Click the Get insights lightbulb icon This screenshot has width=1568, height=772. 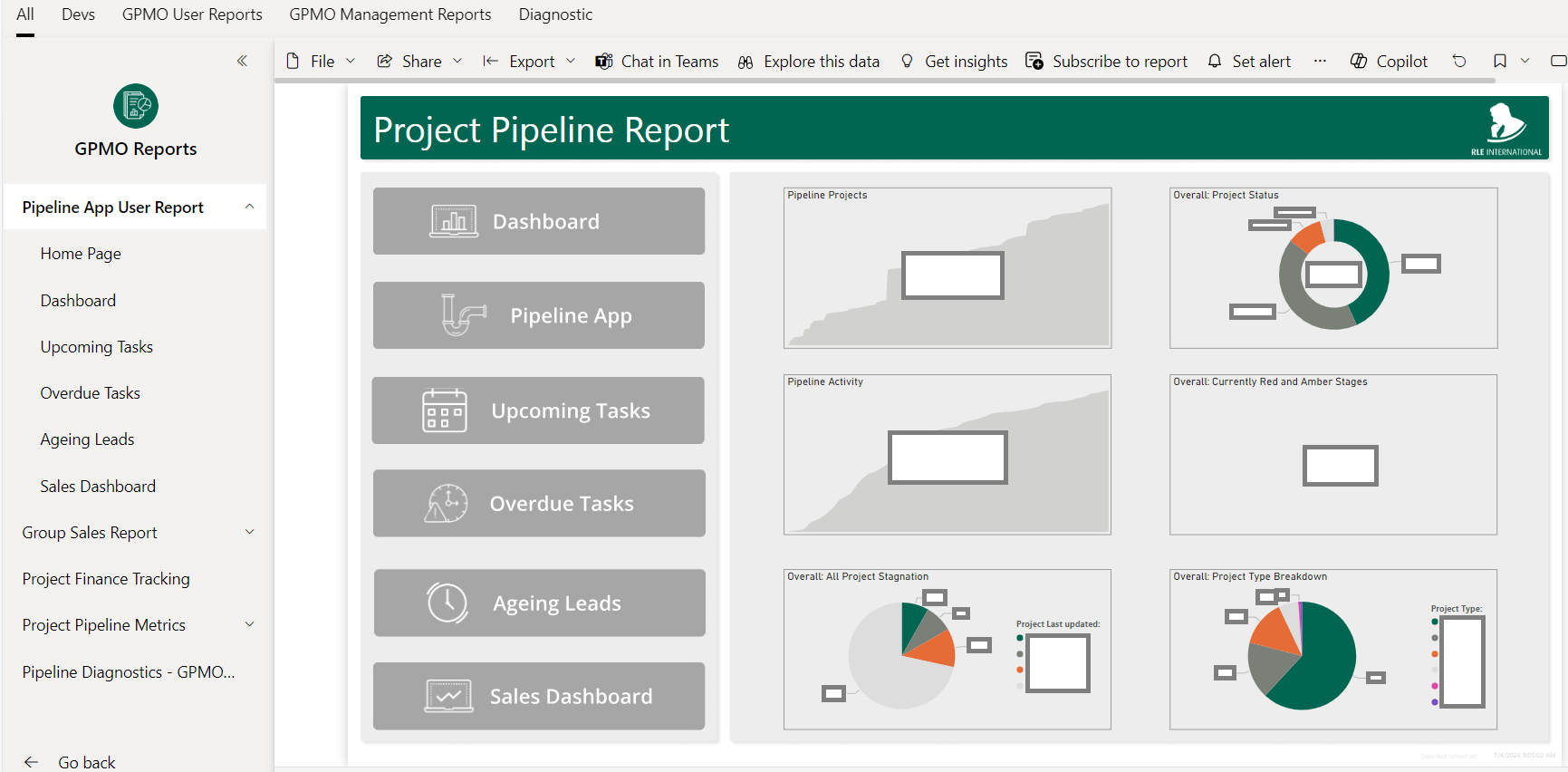[907, 61]
